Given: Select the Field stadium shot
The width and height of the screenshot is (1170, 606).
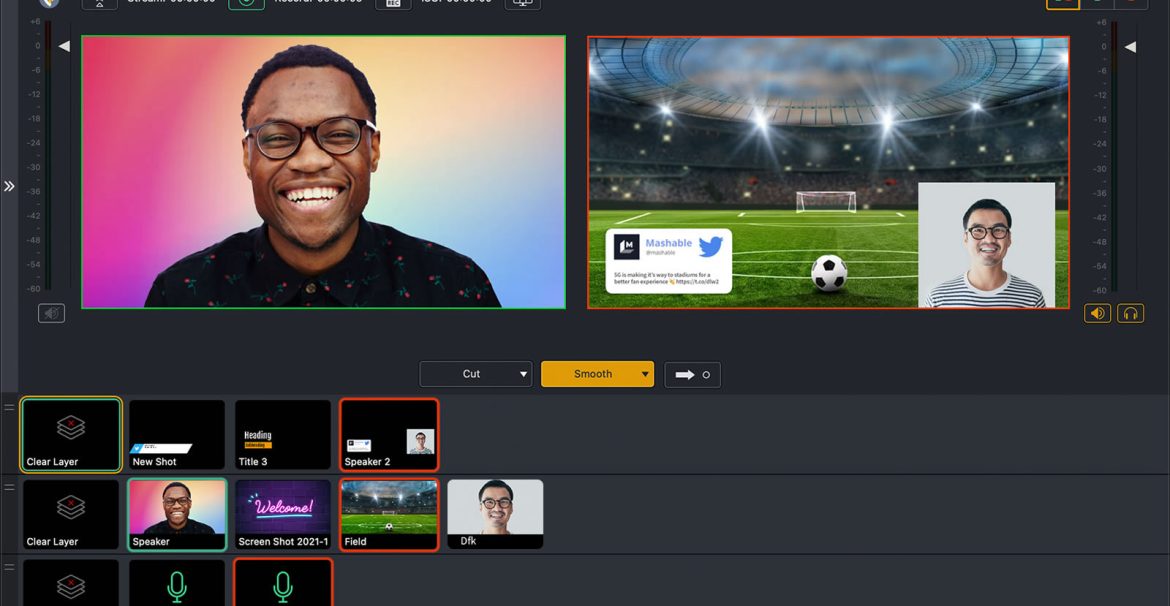Looking at the screenshot, I should pos(389,514).
